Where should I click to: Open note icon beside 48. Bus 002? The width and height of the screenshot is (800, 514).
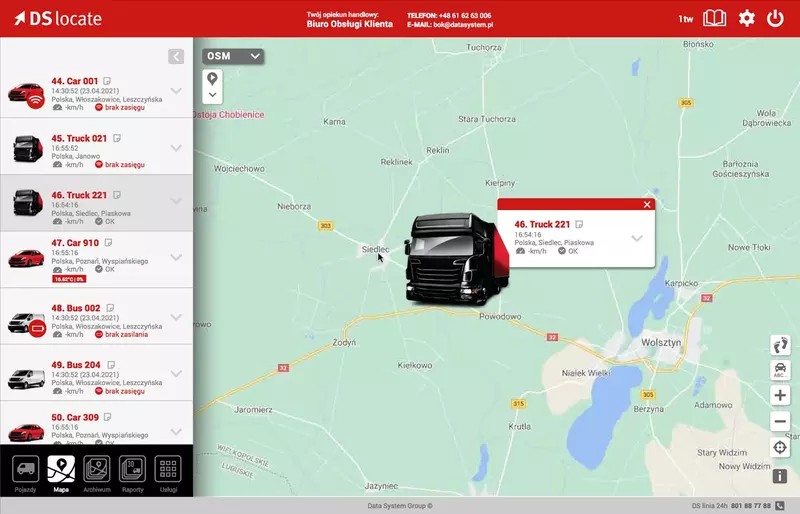pos(108,308)
